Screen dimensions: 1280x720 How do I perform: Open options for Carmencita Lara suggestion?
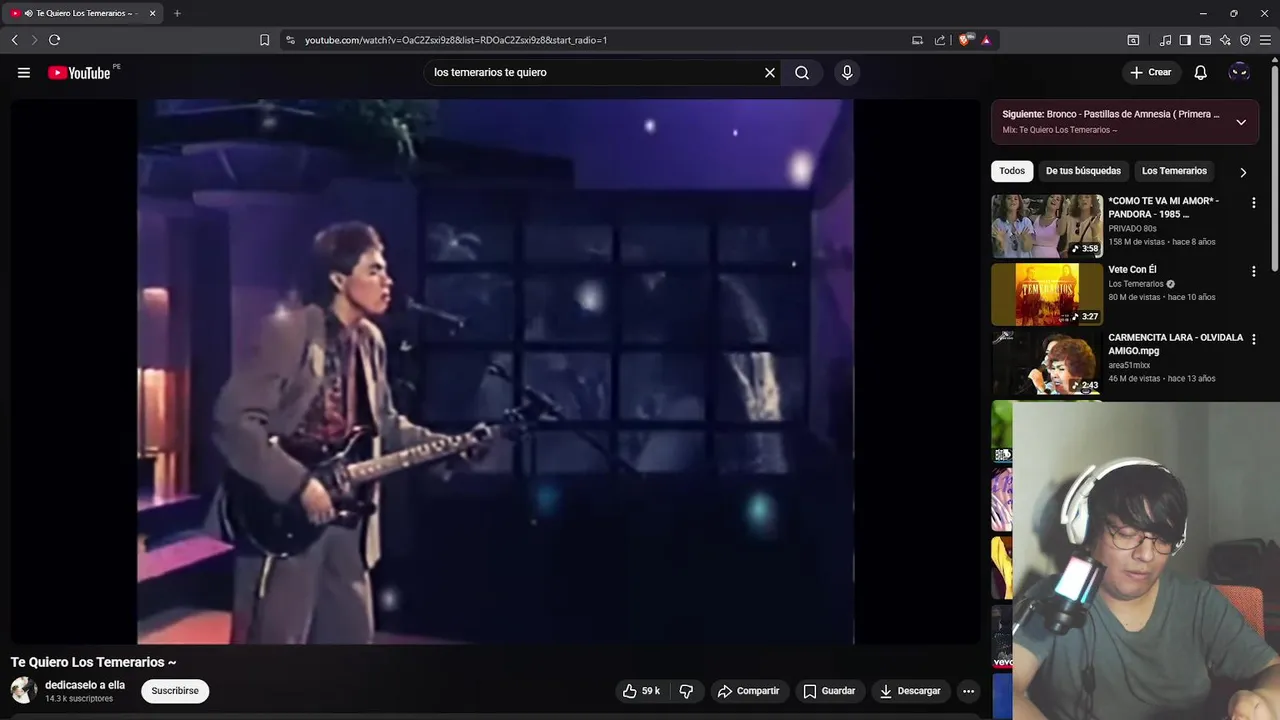1253,339
